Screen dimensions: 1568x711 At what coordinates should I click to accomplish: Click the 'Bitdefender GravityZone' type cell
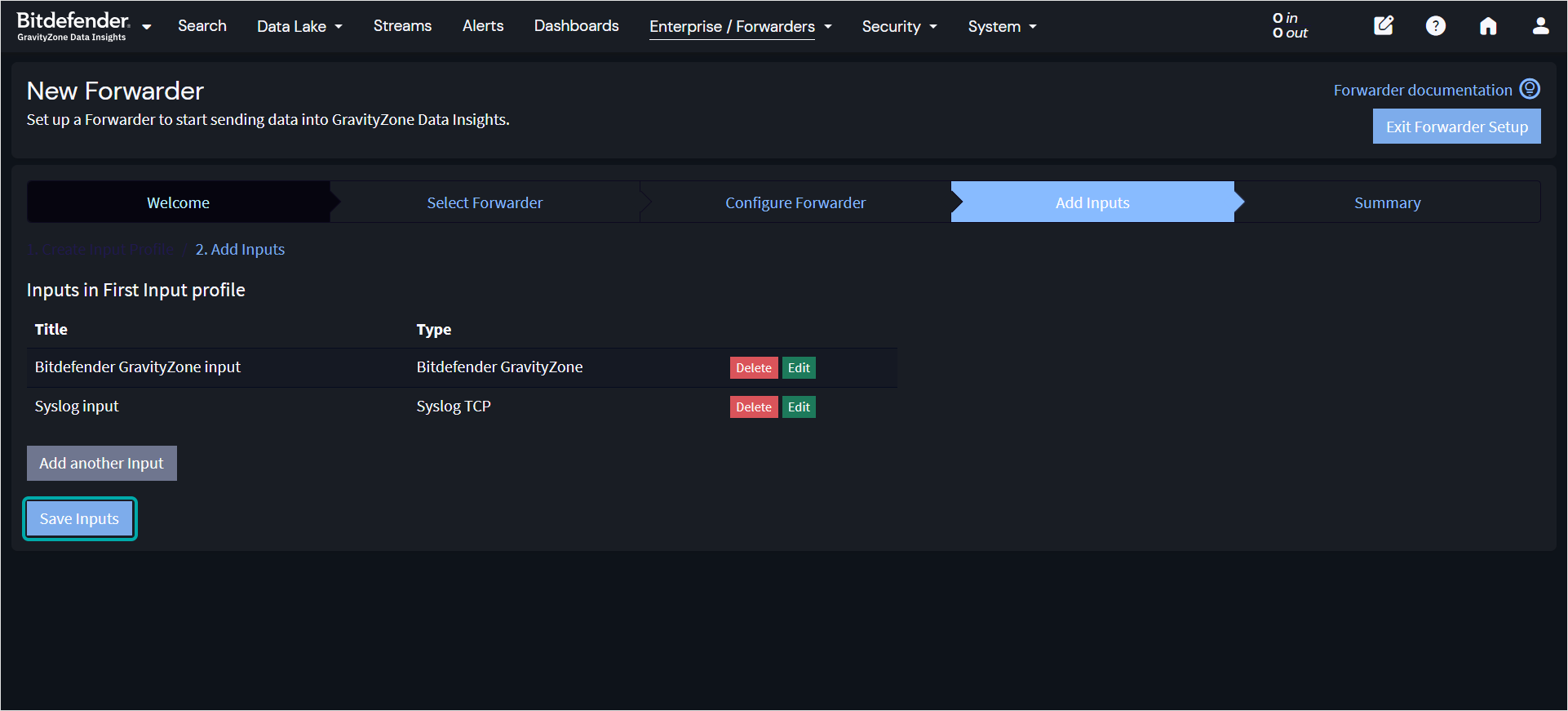499,367
